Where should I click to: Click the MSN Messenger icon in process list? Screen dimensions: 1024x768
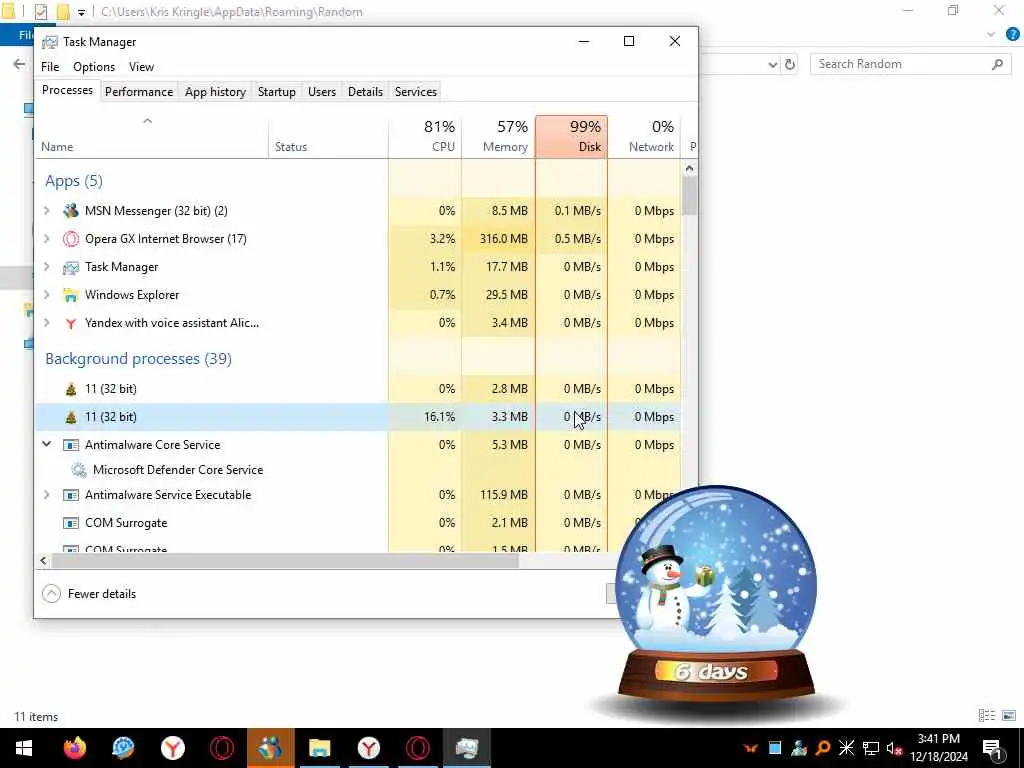pyautogui.click(x=71, y=211)
